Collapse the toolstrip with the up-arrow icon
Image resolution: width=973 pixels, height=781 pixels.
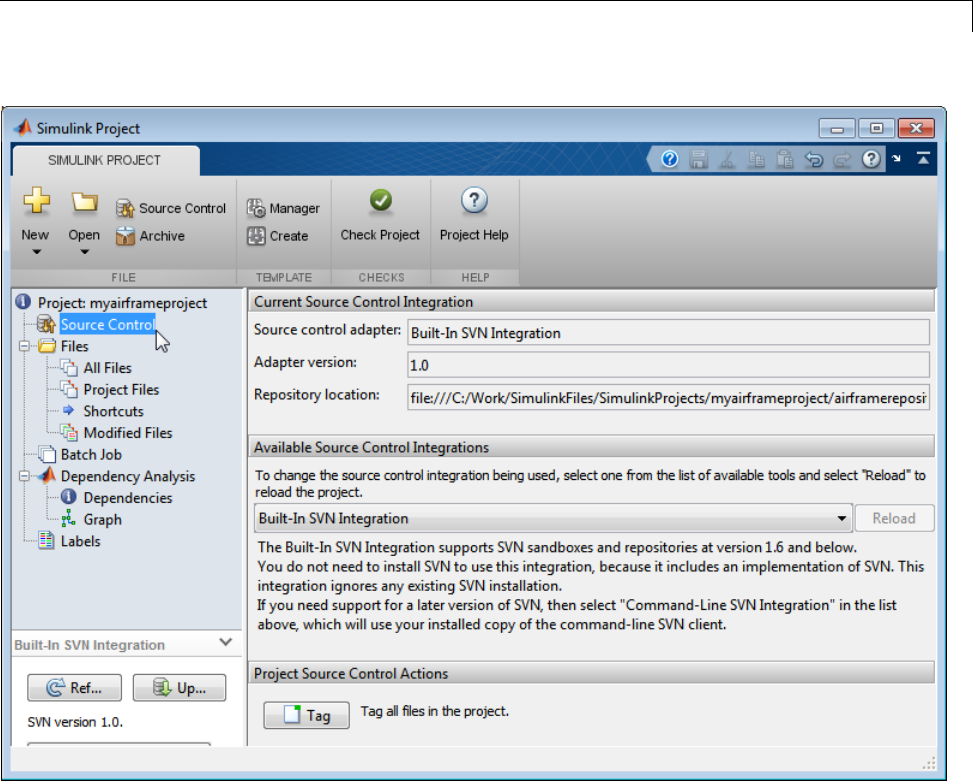pos(923,158)
